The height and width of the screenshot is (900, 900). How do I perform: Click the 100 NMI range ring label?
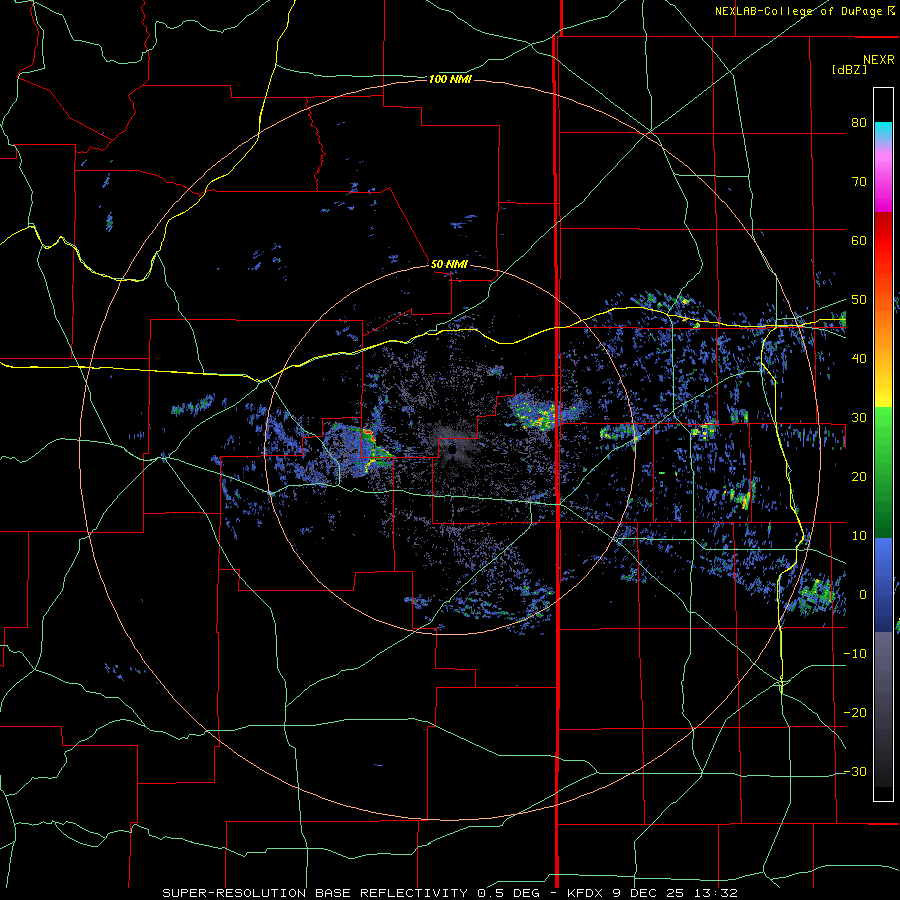[450, 79]
